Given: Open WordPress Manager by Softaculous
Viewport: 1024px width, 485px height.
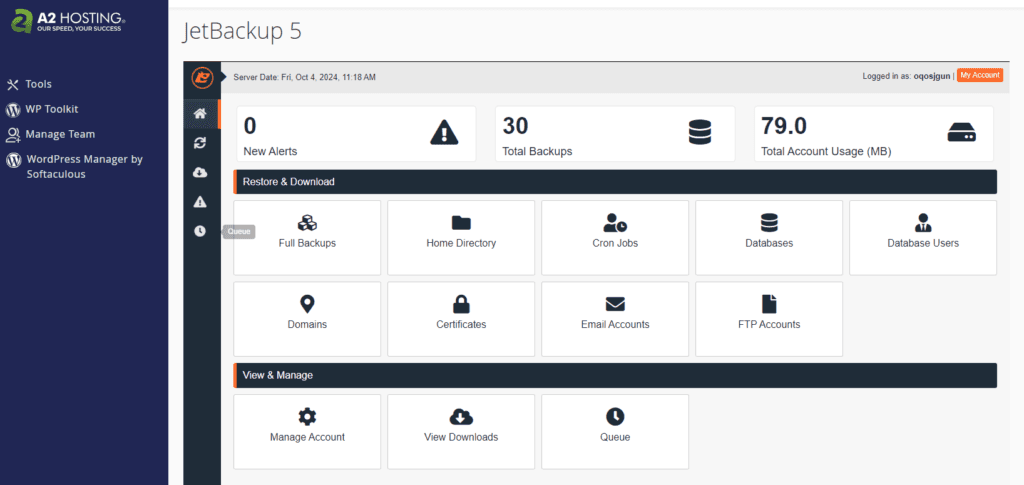Looking at the screenshot, I should click(x=84, y=166).
